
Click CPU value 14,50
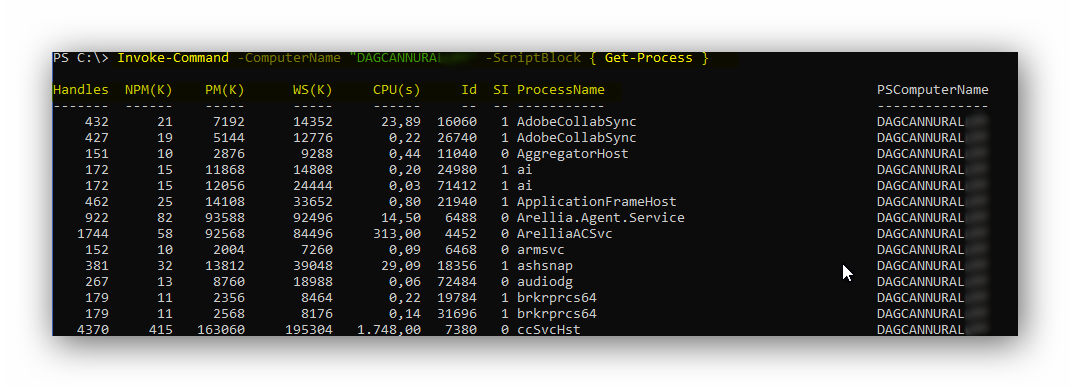pos(401,218)
